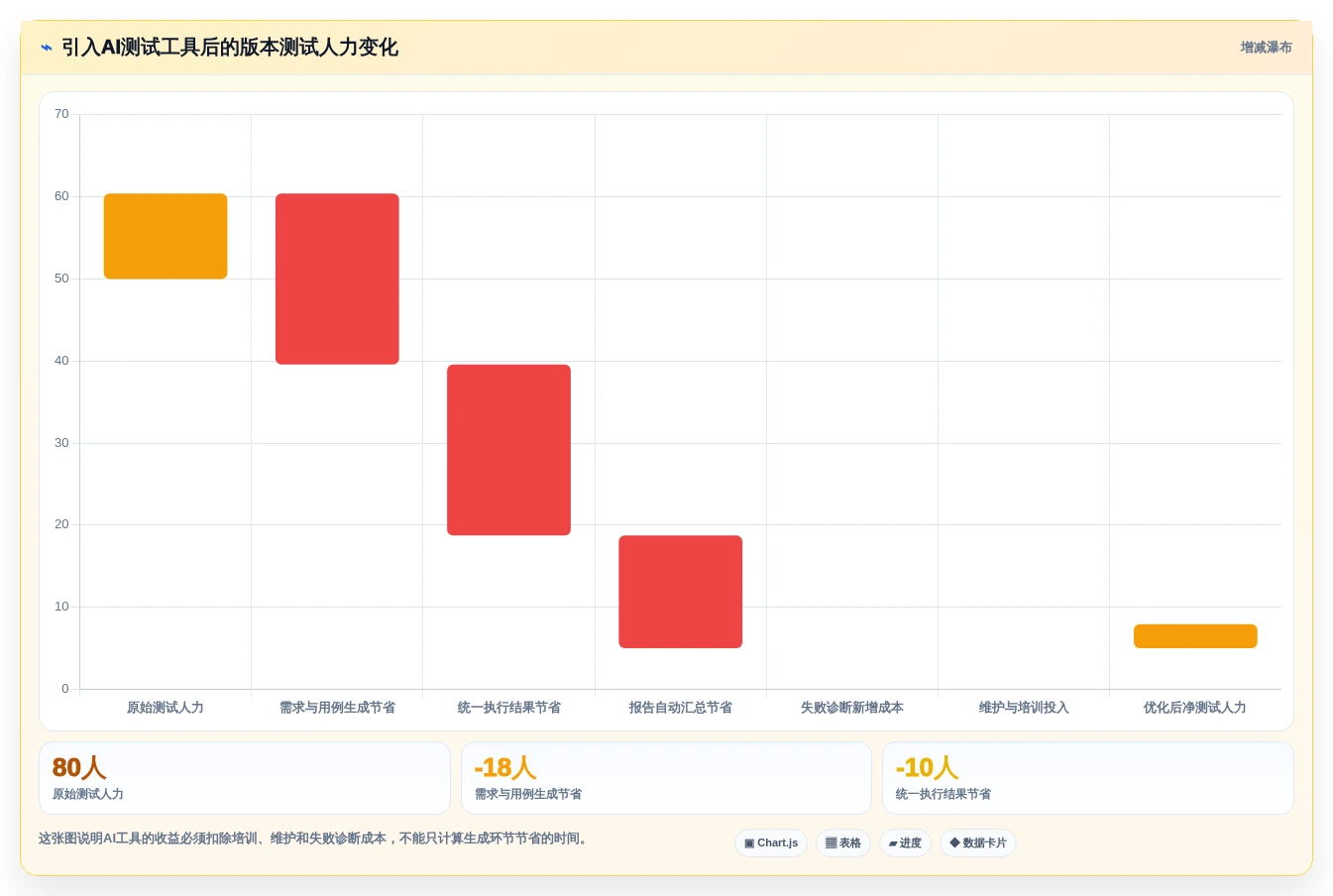Click the 增减瀑布 label in header

(1266, 48)
